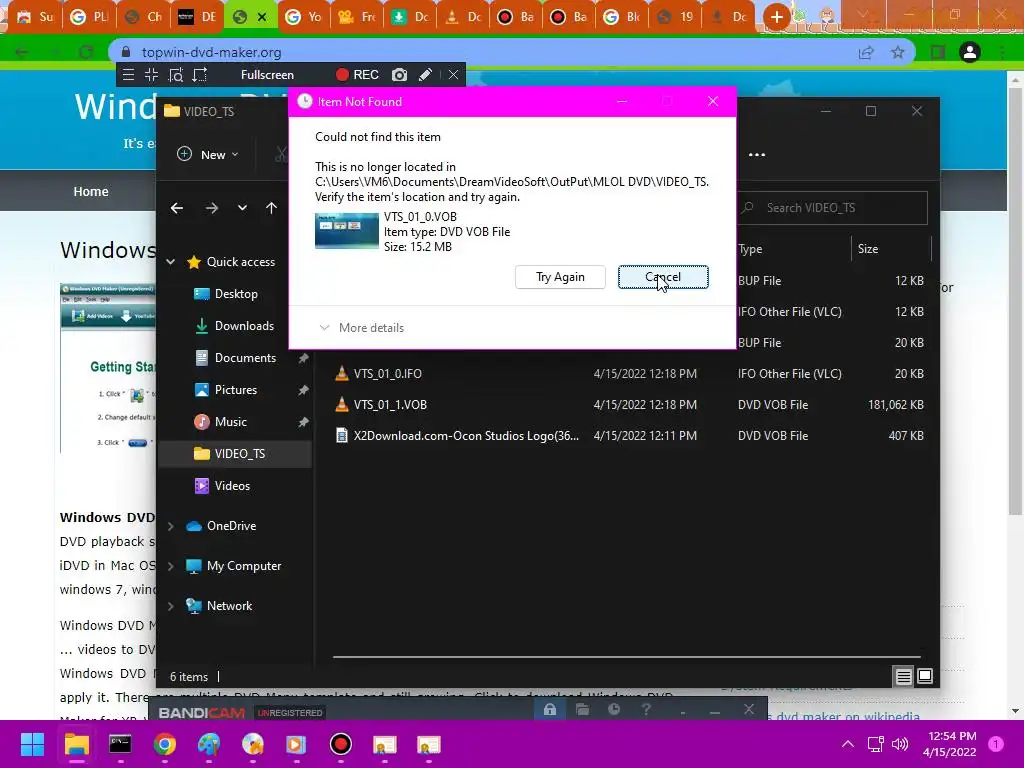Show hidden system tray icons chevron
The height and width of the screenshot is (768, 1024).
(848, 744)
